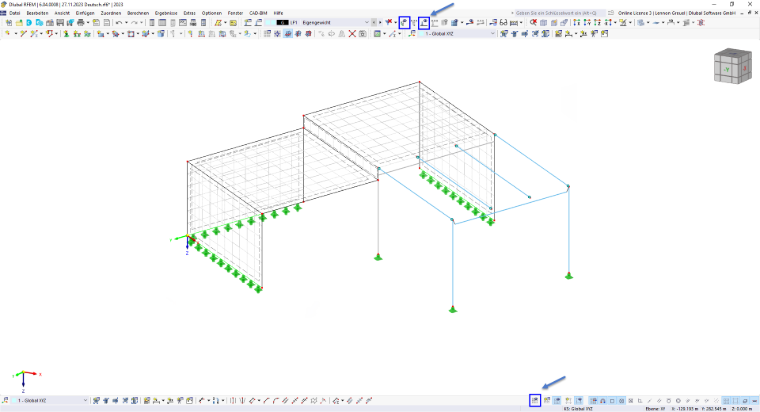Open the bottom toolbar Global XYZ dropdown
The width and height of the screenshot is (760, 412).
point(85,400)
